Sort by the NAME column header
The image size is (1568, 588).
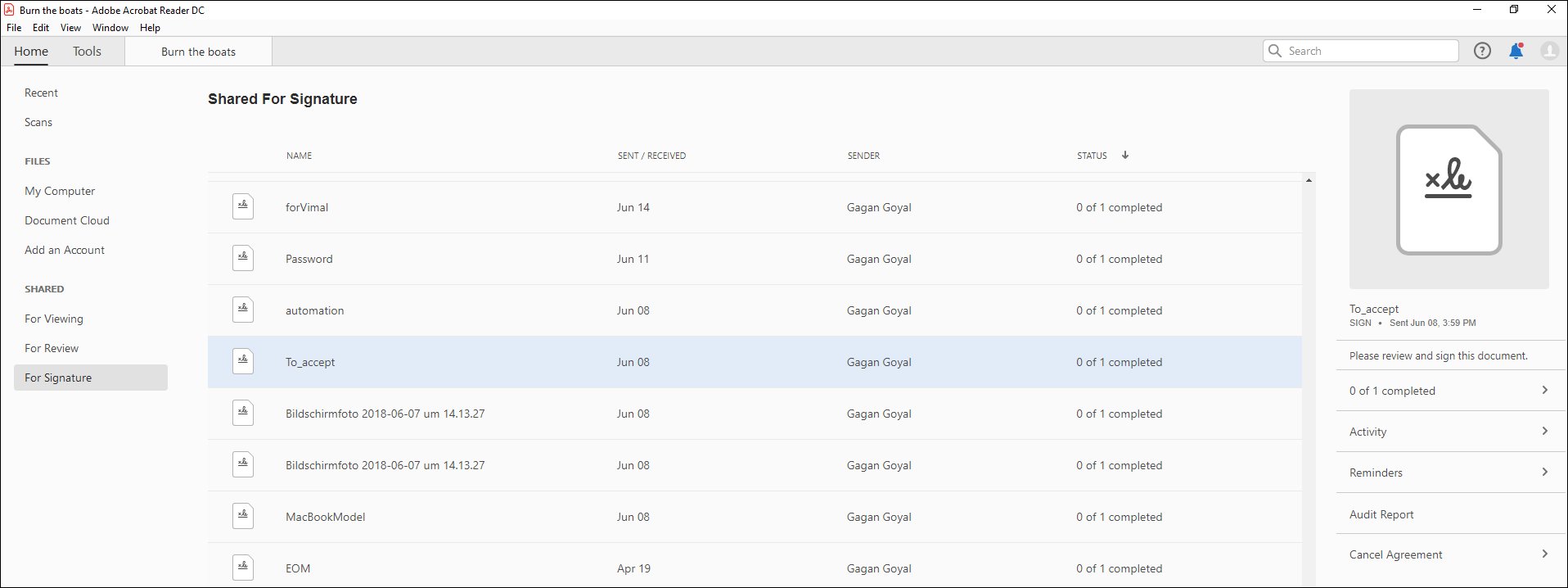tap(299, 156)
